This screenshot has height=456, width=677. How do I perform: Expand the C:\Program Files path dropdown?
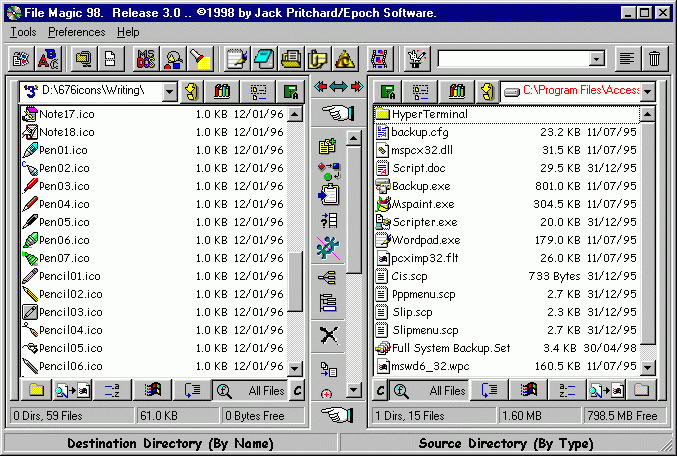click(x=647, y=91)
